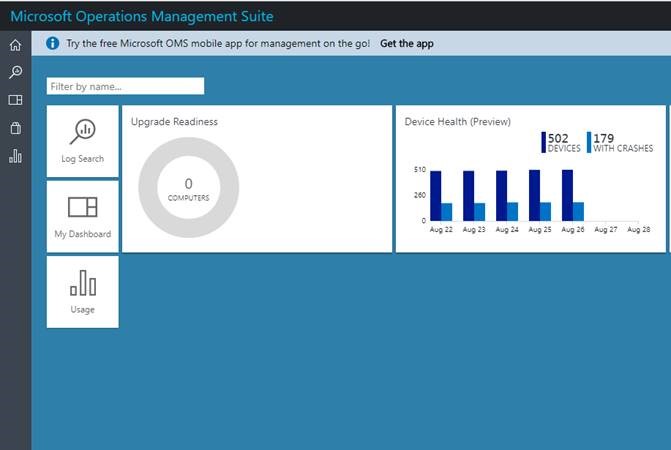The image size is (671, 450).
Task: Open the Usage tile
Action: coord(82,291)
